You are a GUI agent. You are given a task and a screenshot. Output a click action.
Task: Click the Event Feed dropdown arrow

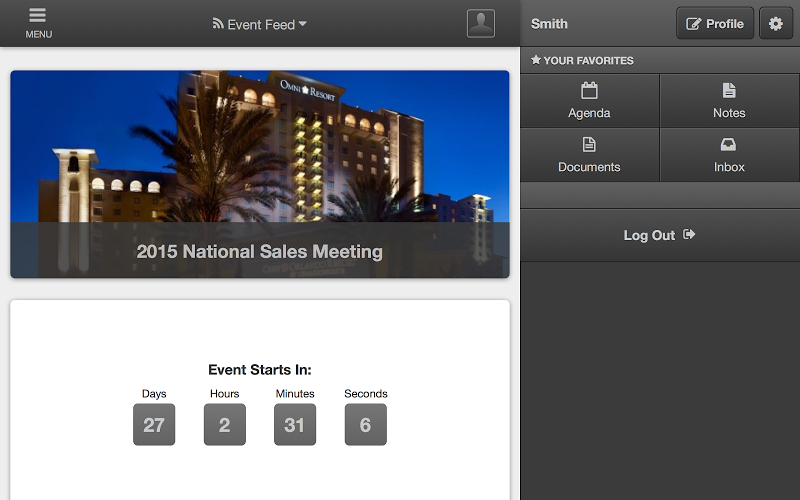pyautogui.click(x=303, y=24)
